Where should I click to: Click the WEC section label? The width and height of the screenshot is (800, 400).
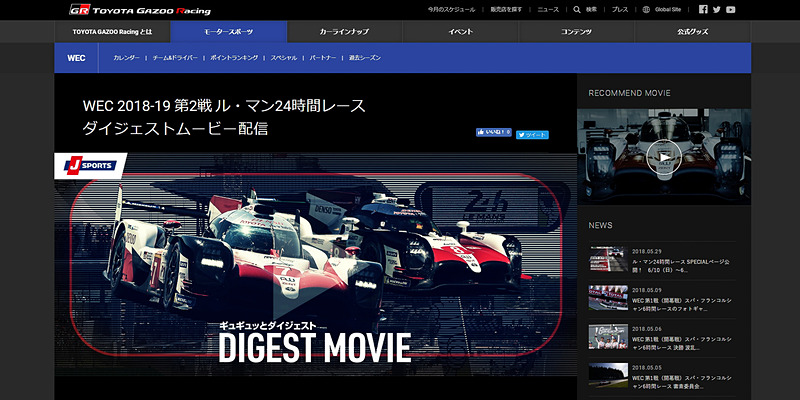[76, 58]
